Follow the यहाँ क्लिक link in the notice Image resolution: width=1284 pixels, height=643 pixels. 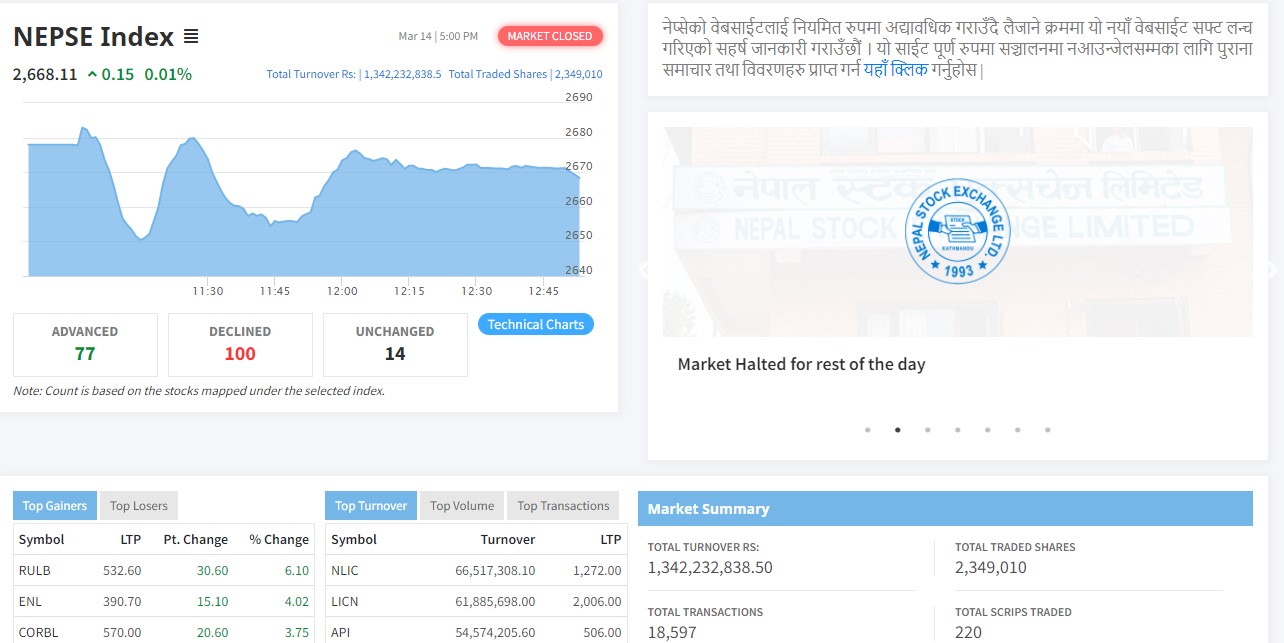tap(896, 70)
